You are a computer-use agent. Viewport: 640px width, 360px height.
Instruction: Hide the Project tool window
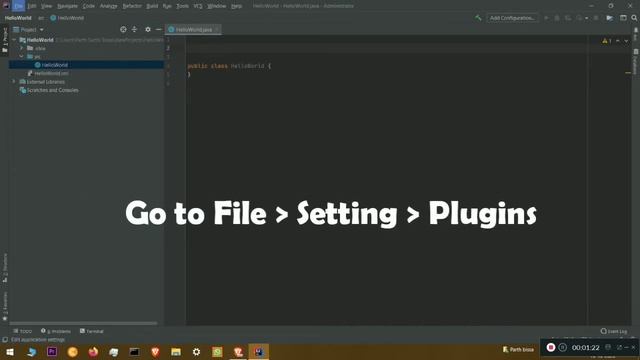click(x=159, y=29)
